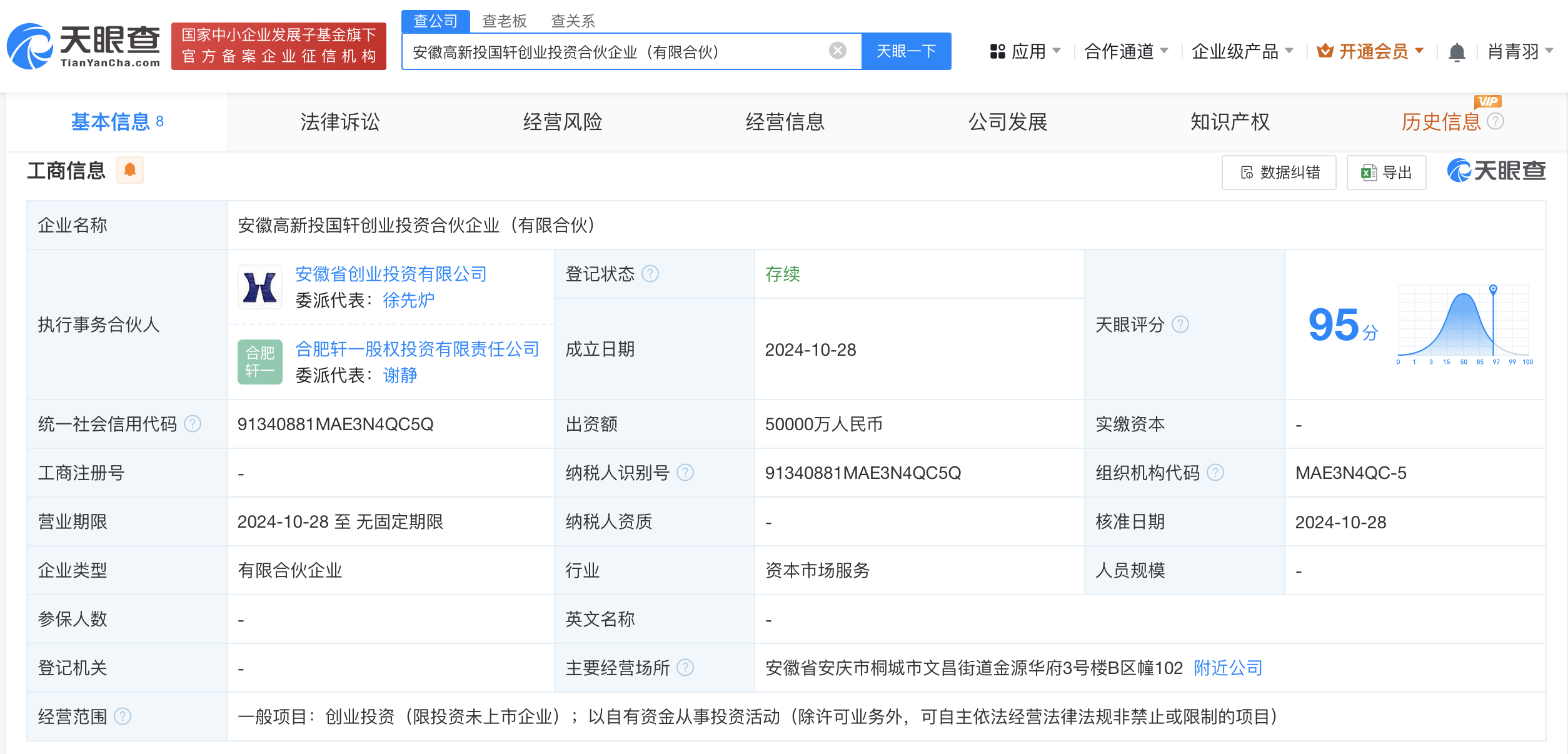Click the help icon next to 天眼评分
This screenshot has width=1568, height=754.
1180,324
